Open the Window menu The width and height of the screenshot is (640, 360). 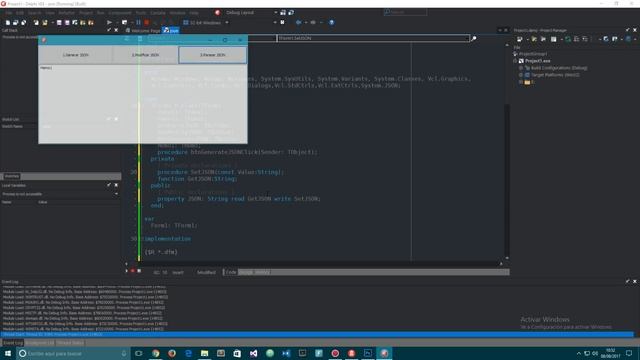[177, 13]
